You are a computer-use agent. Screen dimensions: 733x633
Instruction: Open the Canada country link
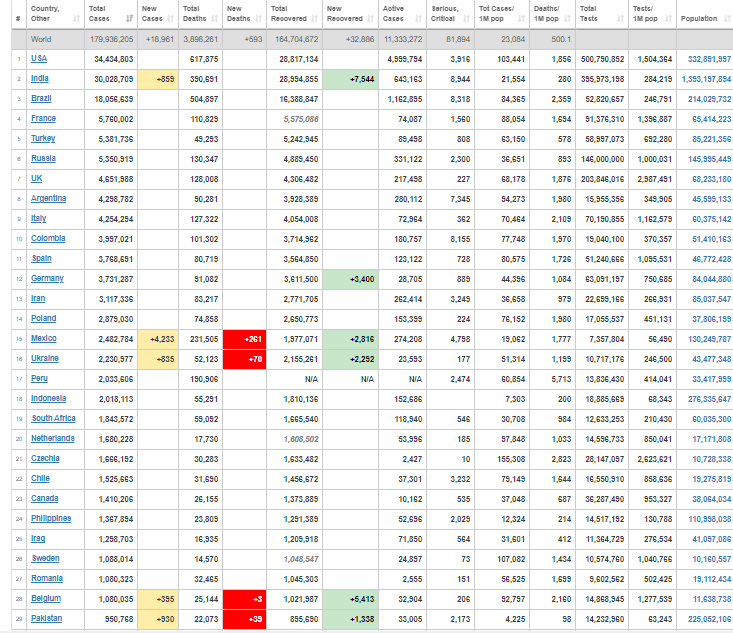[44, 498]
